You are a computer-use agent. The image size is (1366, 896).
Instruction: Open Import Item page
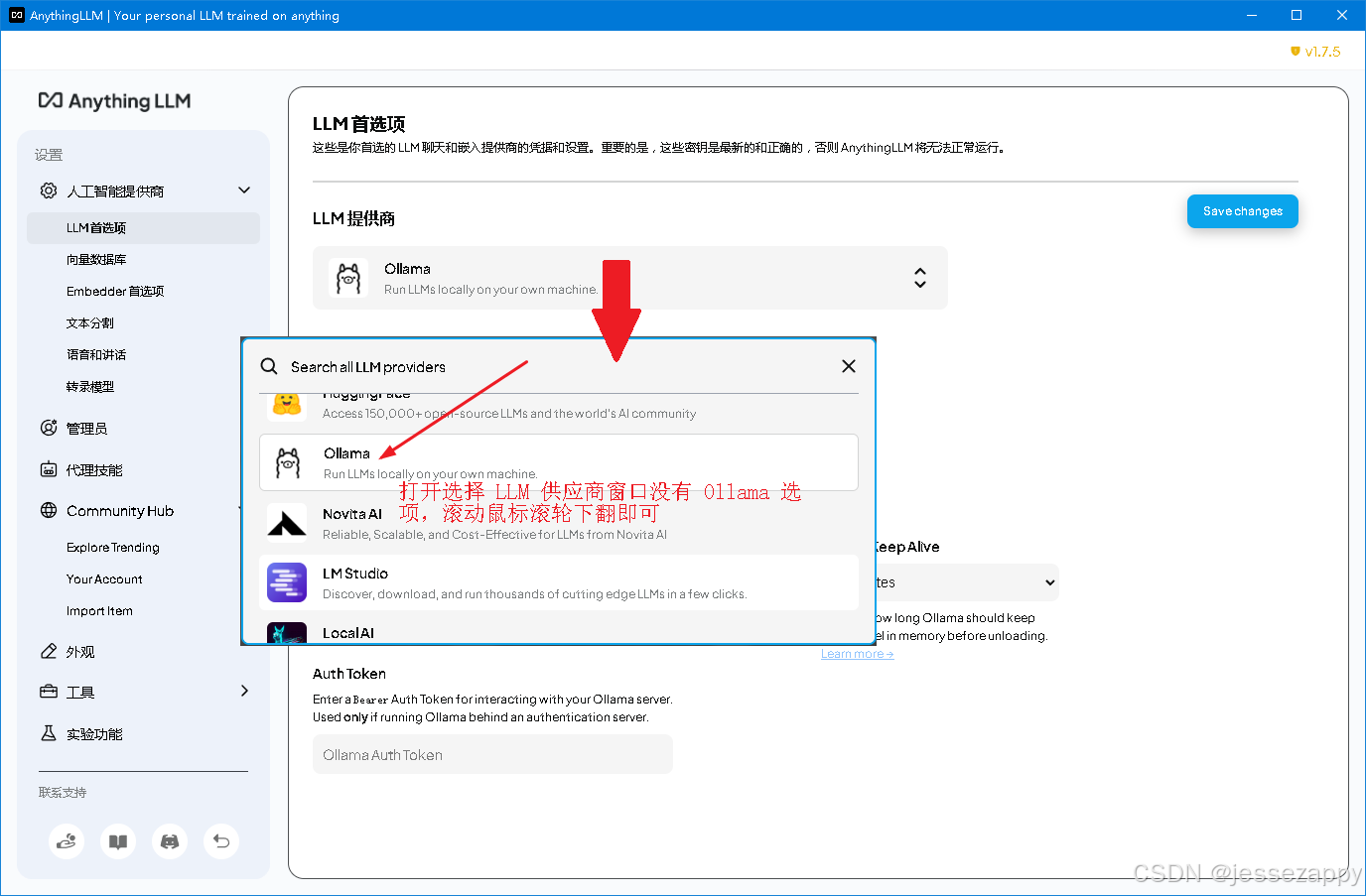(99, 610)
